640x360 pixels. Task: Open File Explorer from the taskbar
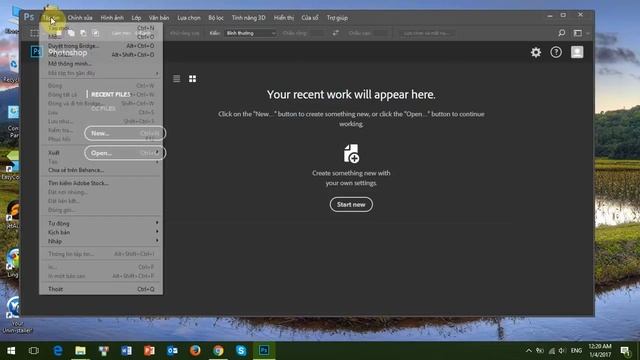click(x=80, y=351)
